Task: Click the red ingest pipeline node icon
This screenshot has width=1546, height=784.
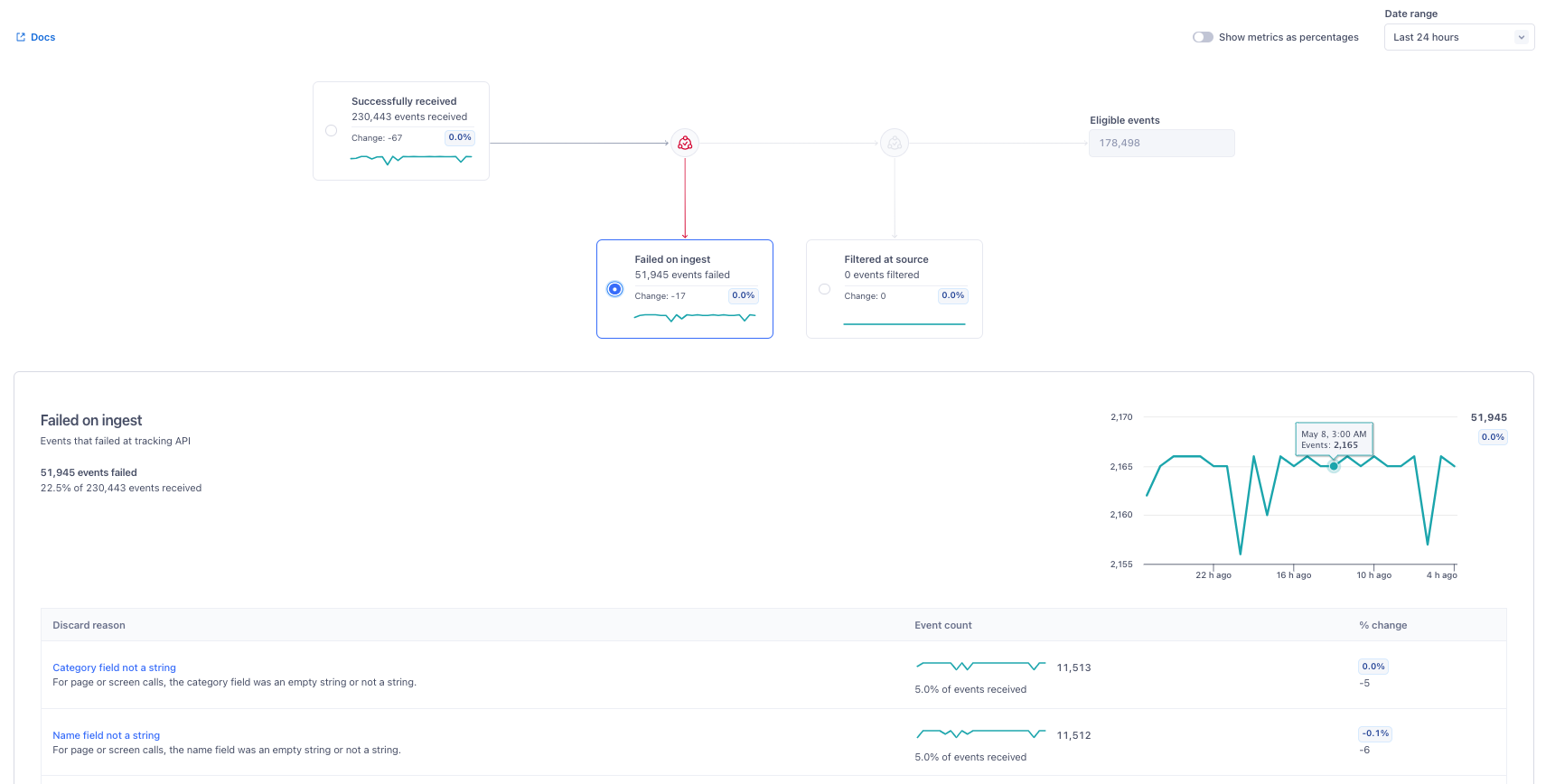Action: point(685,143)
